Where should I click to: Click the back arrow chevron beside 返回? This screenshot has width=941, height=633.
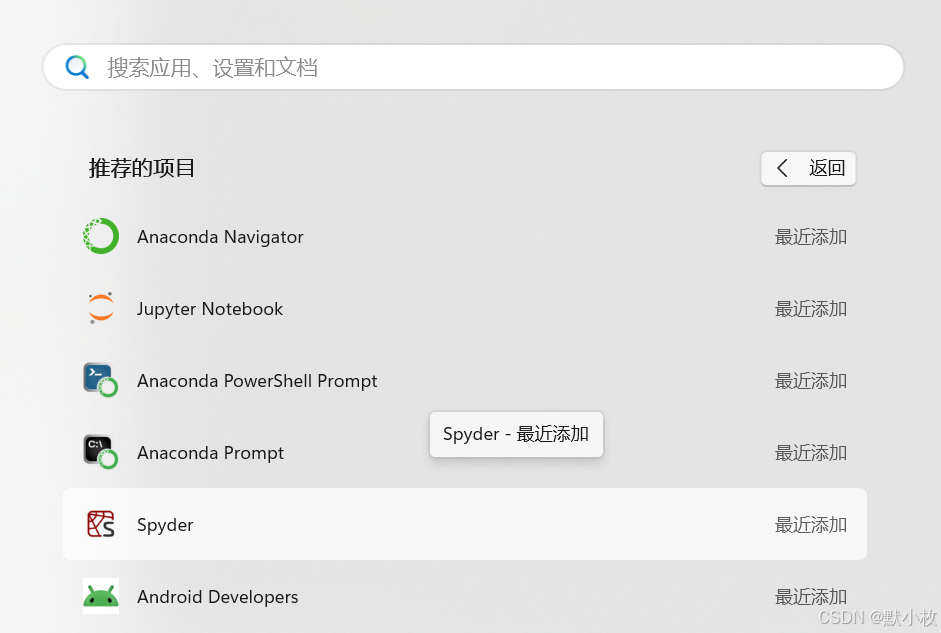click(782, 168)
